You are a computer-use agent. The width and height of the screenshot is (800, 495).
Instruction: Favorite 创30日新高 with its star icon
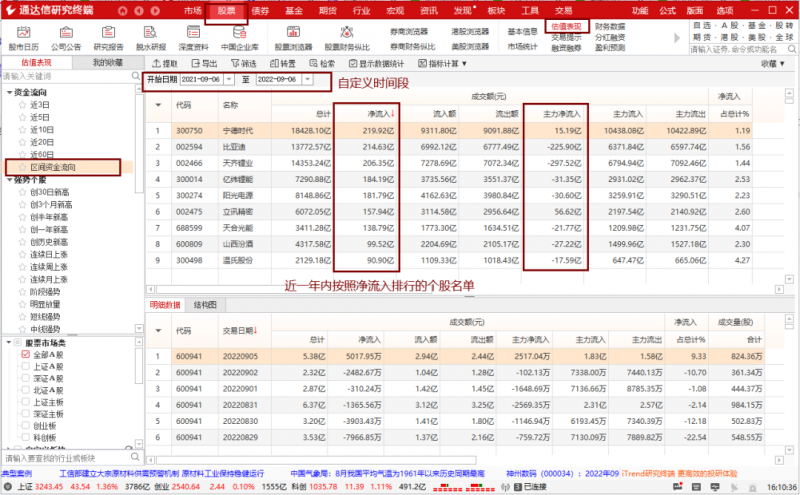pos(22,192)
